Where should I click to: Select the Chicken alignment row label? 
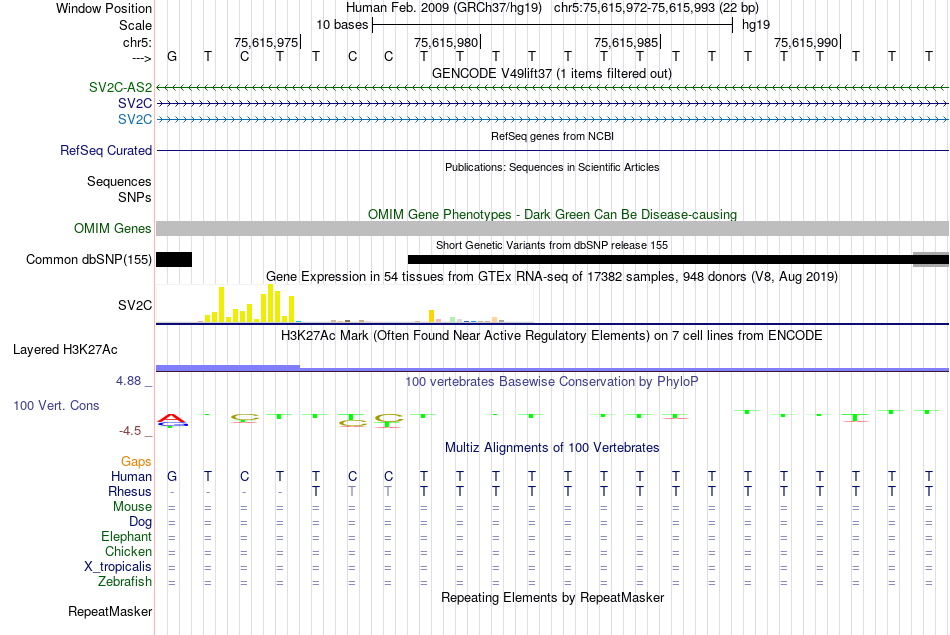(x=128, y=551)
